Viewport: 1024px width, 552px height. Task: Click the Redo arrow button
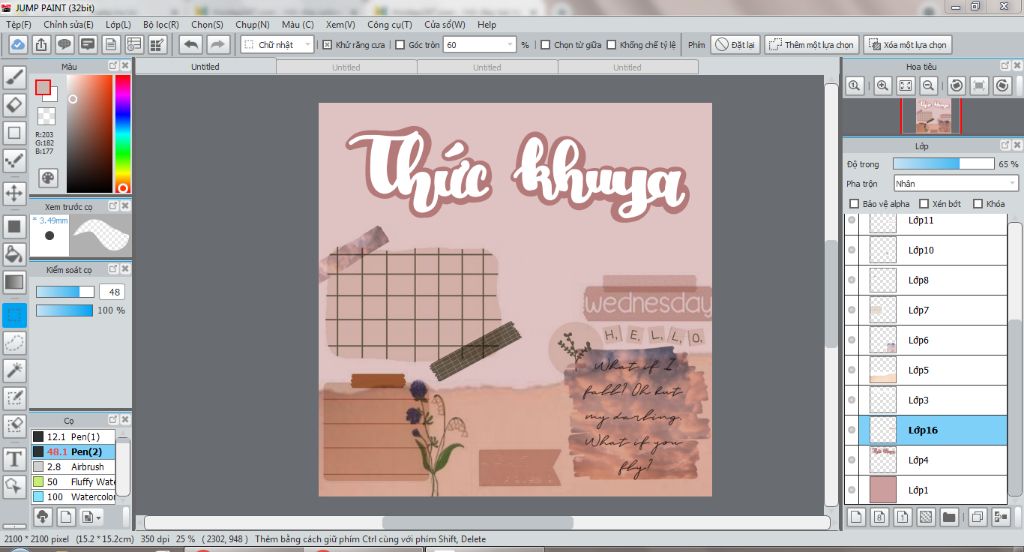217,44
